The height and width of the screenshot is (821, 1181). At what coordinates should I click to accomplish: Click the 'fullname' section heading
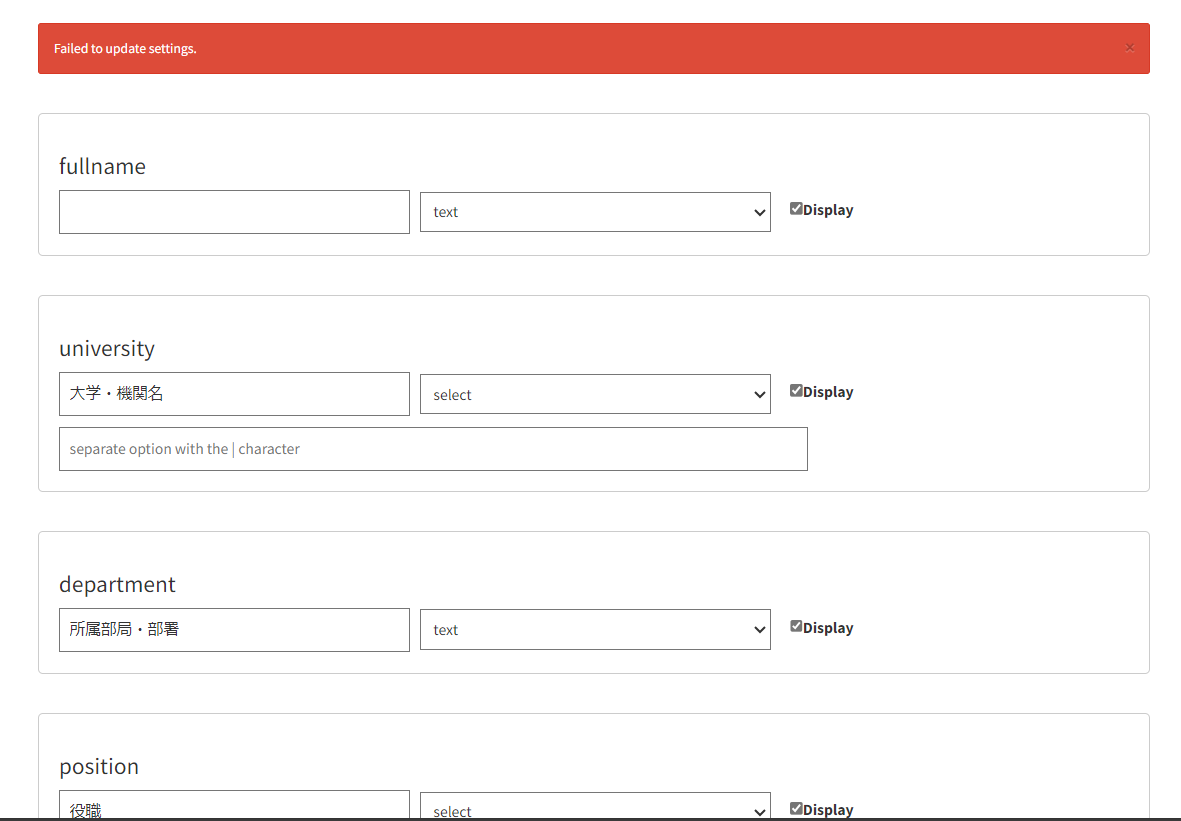102,167
